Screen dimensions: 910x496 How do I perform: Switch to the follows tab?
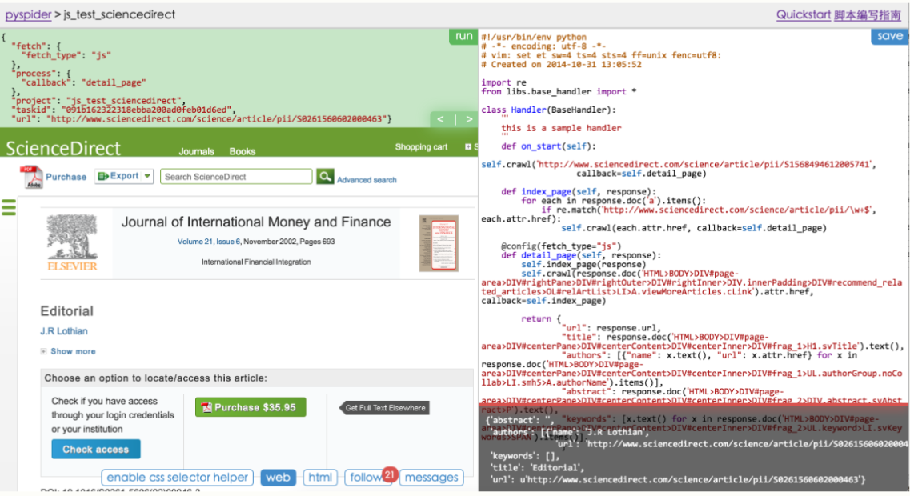click(x=364, y=477)
